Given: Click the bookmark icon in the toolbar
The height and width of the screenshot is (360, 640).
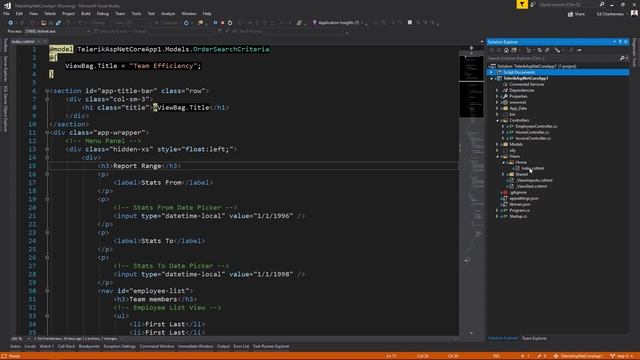Looking at the screenshot, I should click(x=410, y=23).
